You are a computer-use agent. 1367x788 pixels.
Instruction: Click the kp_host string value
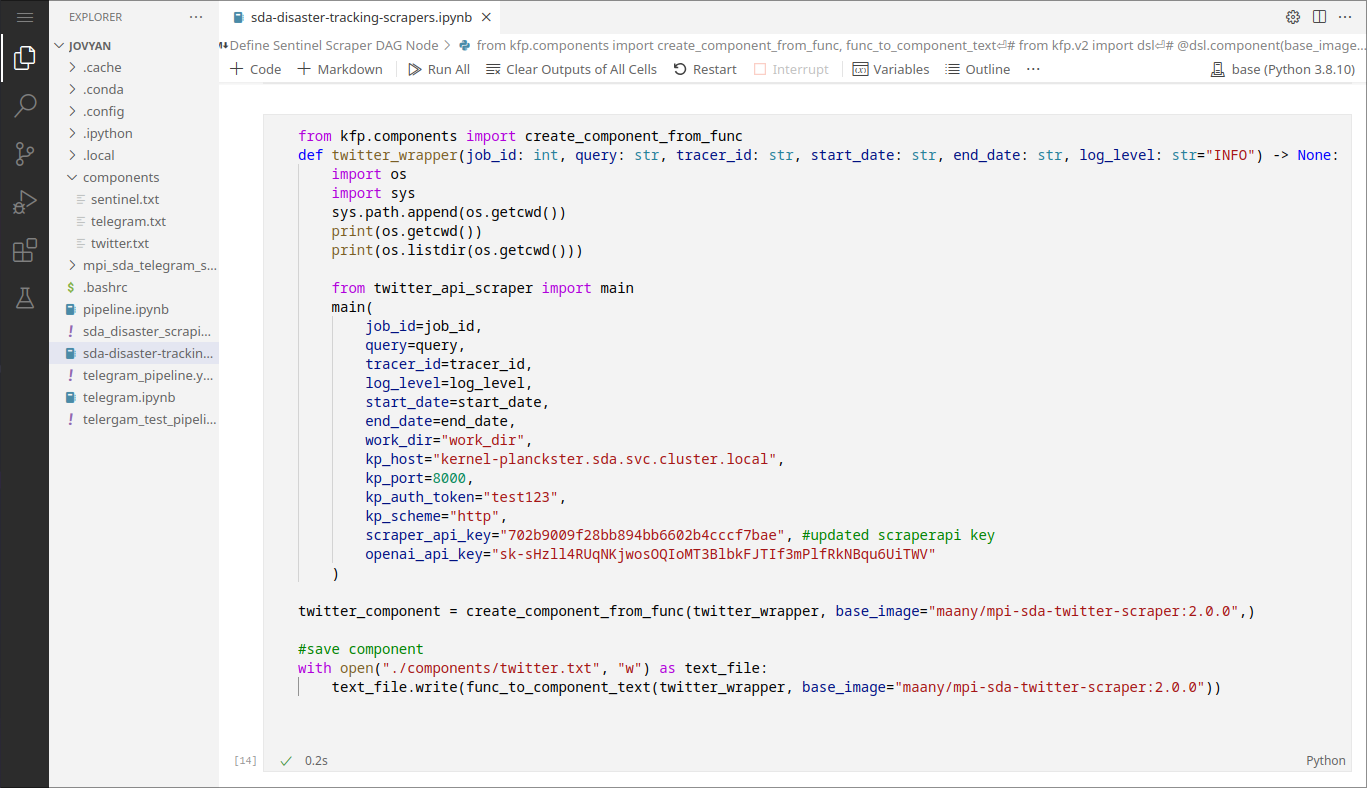coord(604,459)
